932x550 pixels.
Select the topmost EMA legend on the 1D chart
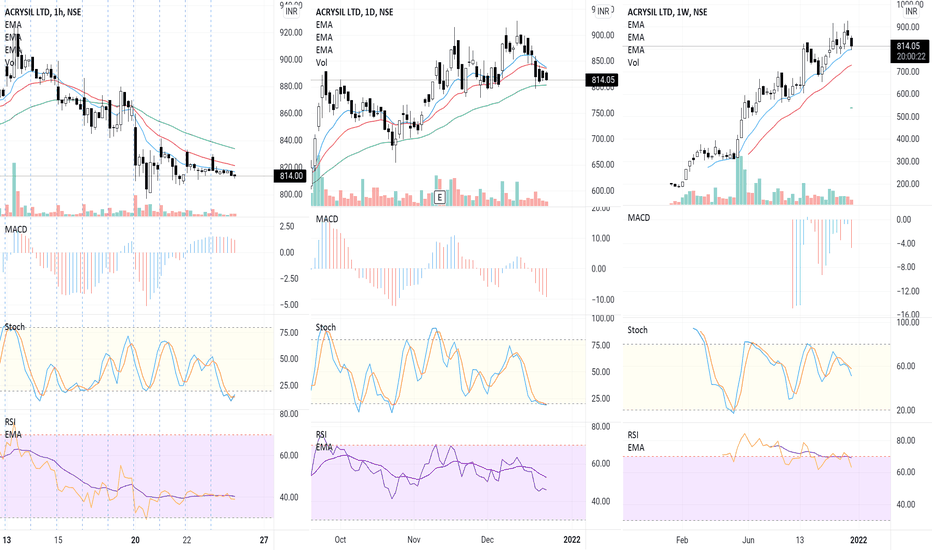click(325, 24)
